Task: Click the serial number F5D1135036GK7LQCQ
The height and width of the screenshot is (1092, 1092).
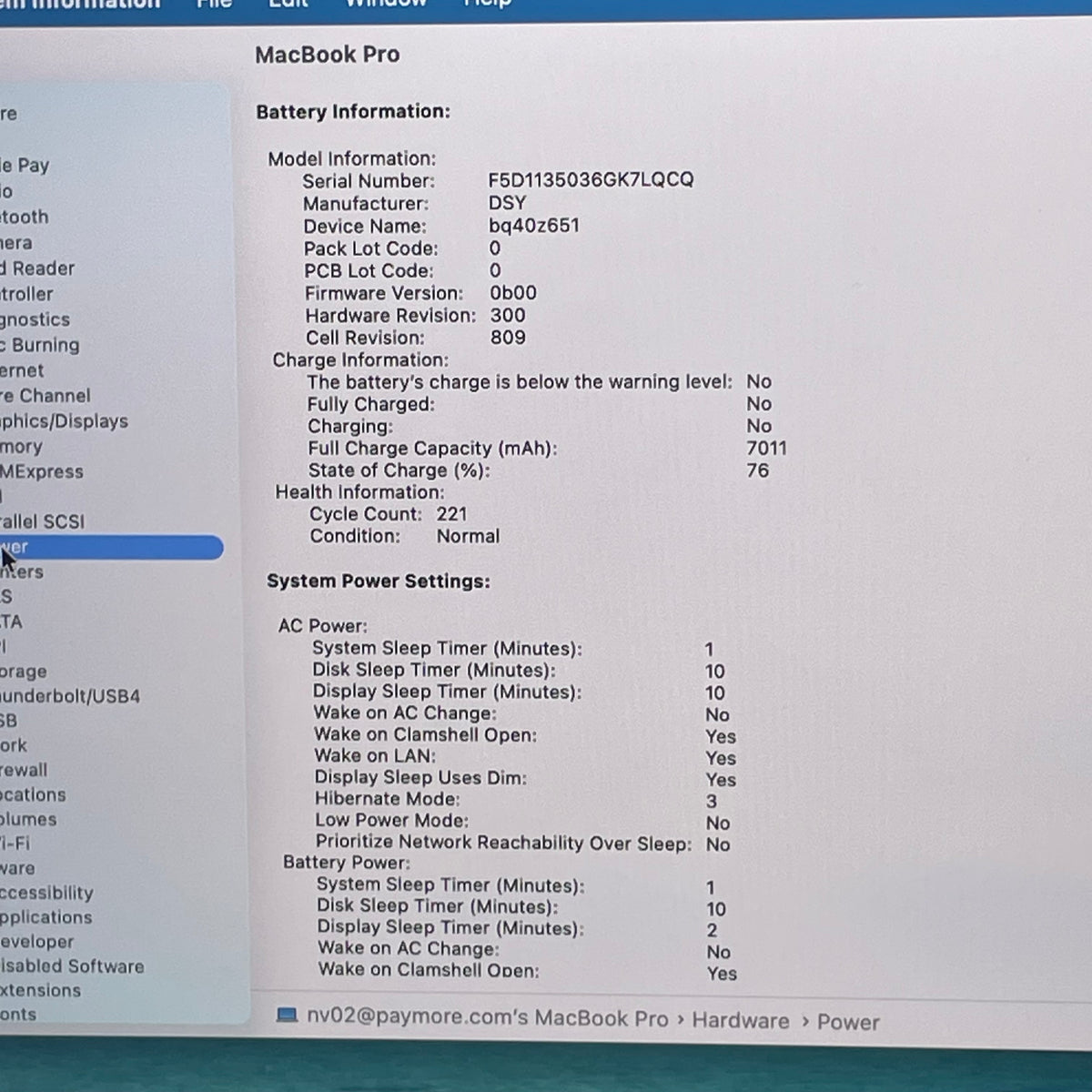Action: 591,180
